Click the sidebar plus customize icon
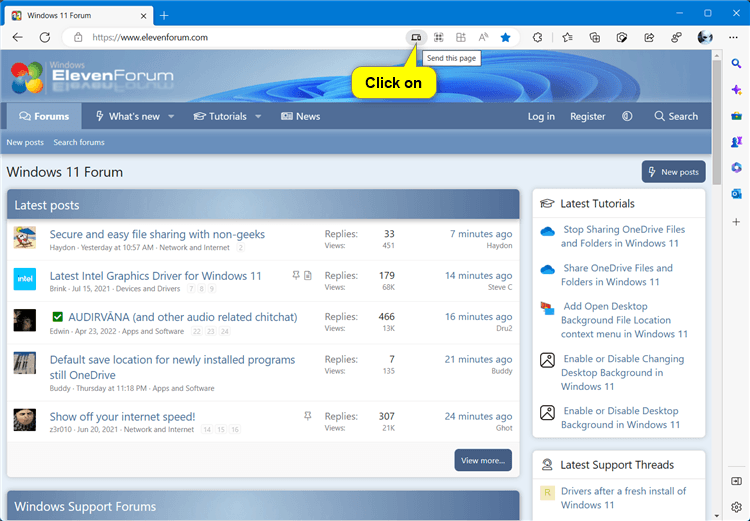The height and width of the screenshot is (521, 750). click(736, 222)
